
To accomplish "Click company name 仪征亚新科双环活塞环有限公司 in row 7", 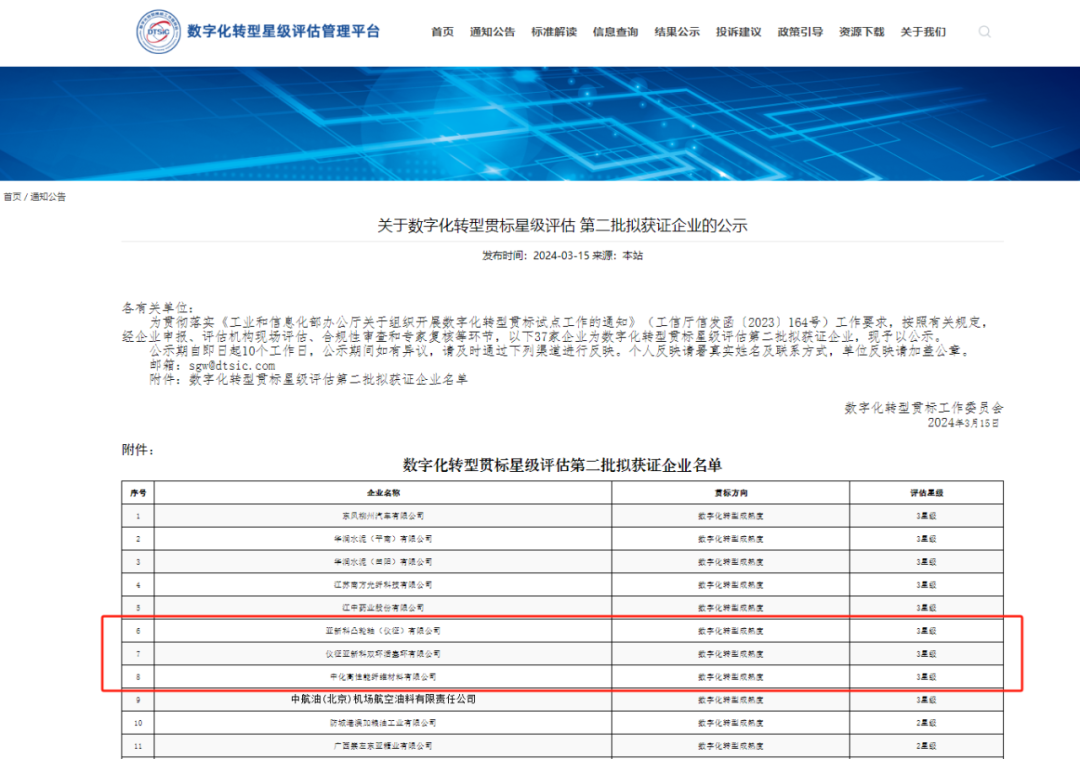I will 383,654.
